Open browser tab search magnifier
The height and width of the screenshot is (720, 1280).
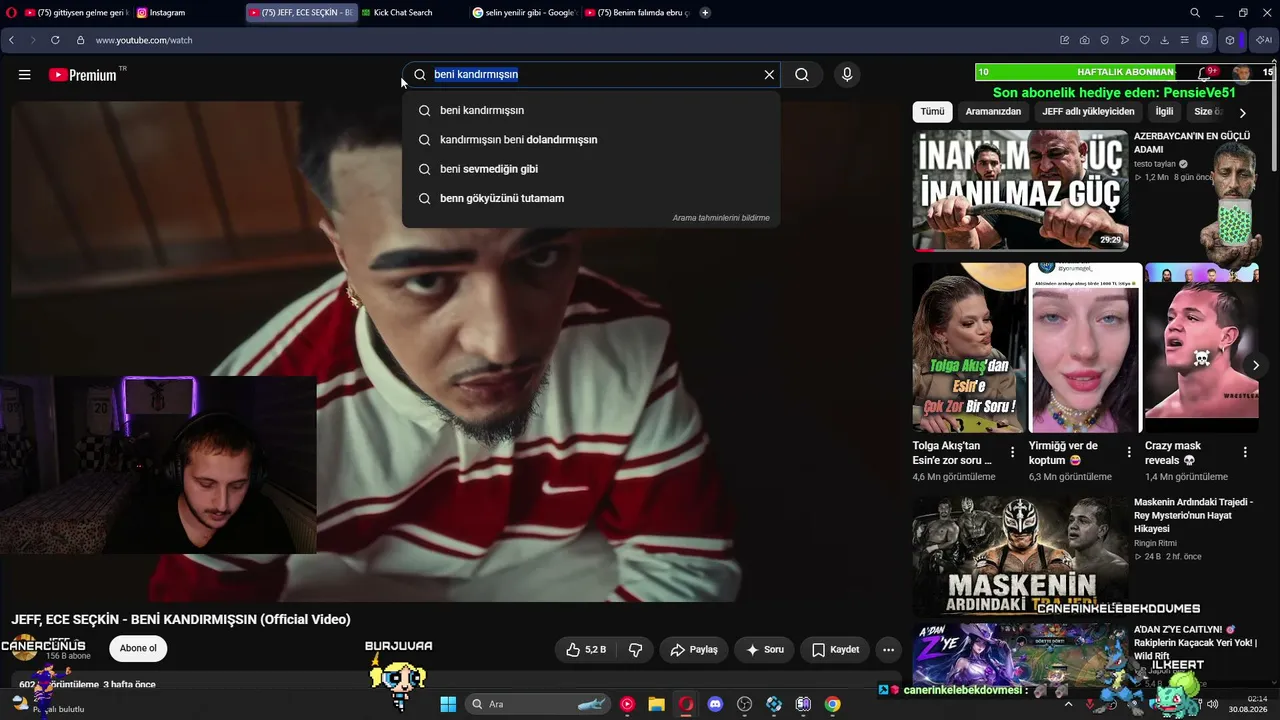click(1195, 13)
